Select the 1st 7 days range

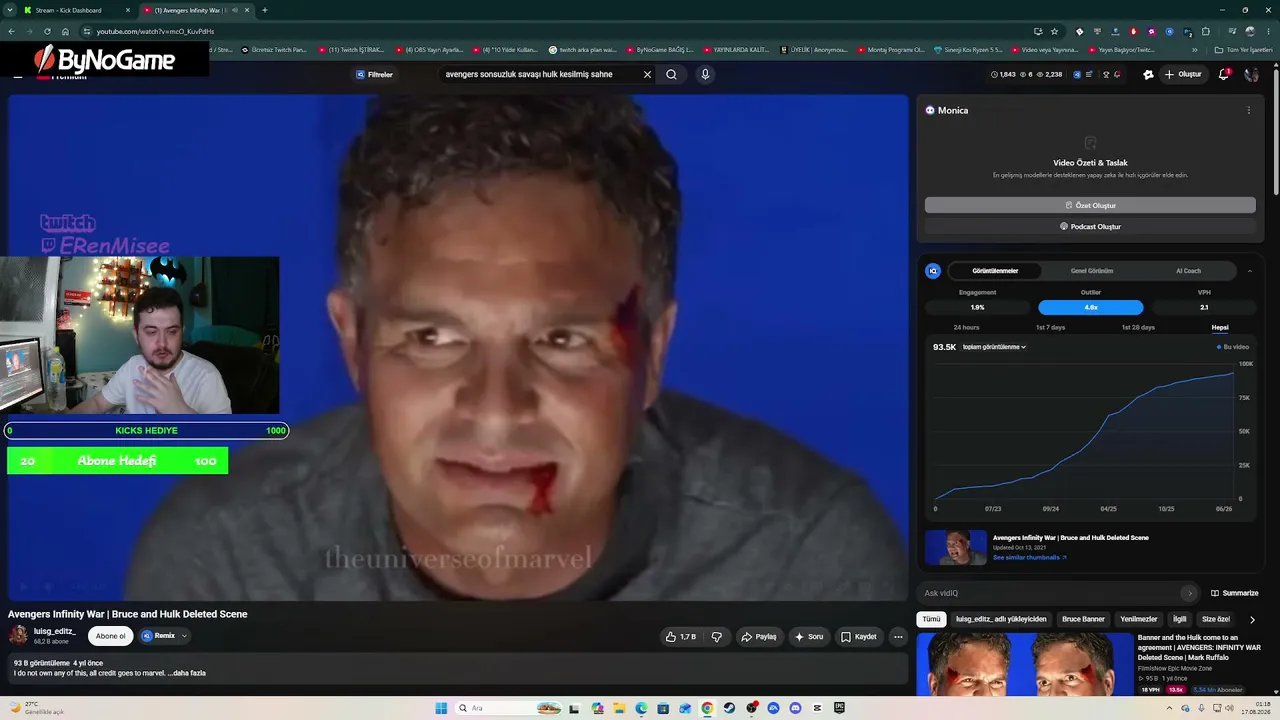pos(1050,328)
